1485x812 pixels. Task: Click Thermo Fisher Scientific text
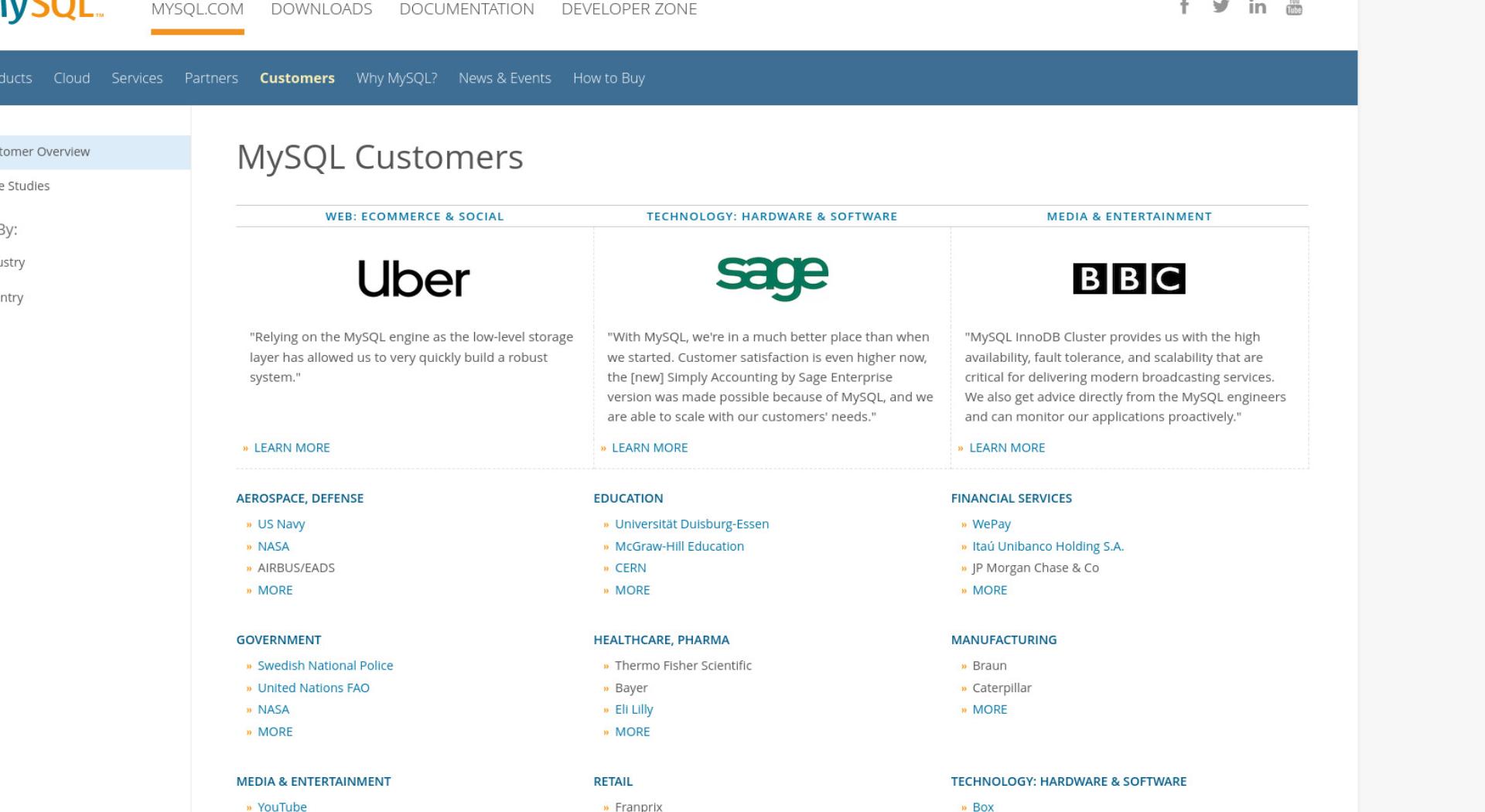click(683, 666)
